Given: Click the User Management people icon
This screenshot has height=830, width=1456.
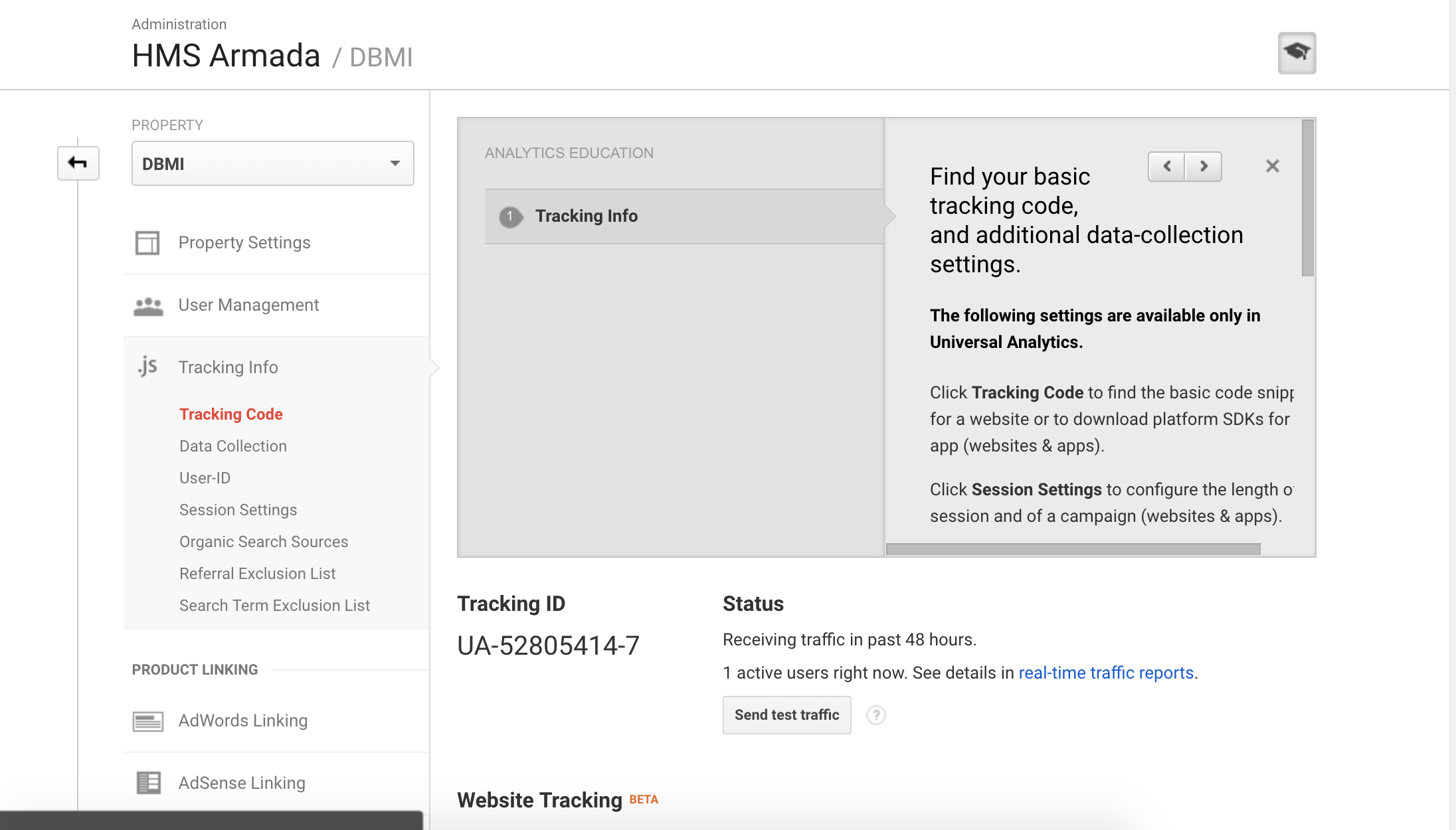Looking at the screenshot, I should 148,306.
